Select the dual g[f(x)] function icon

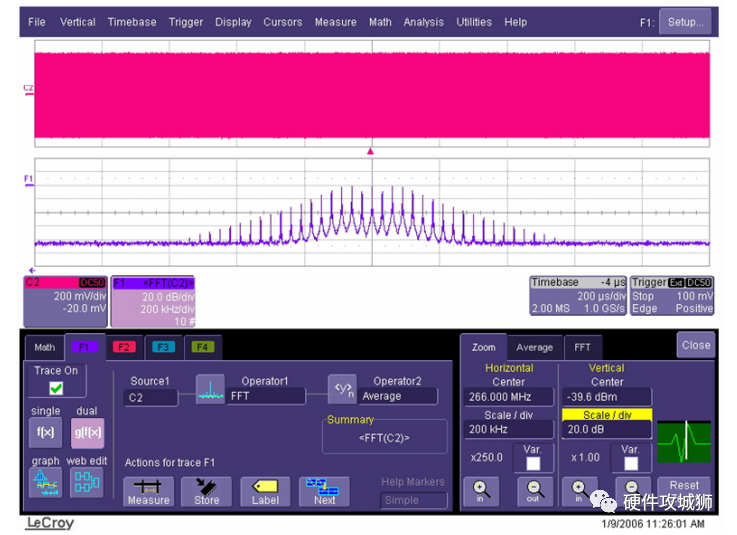(87, 433)
